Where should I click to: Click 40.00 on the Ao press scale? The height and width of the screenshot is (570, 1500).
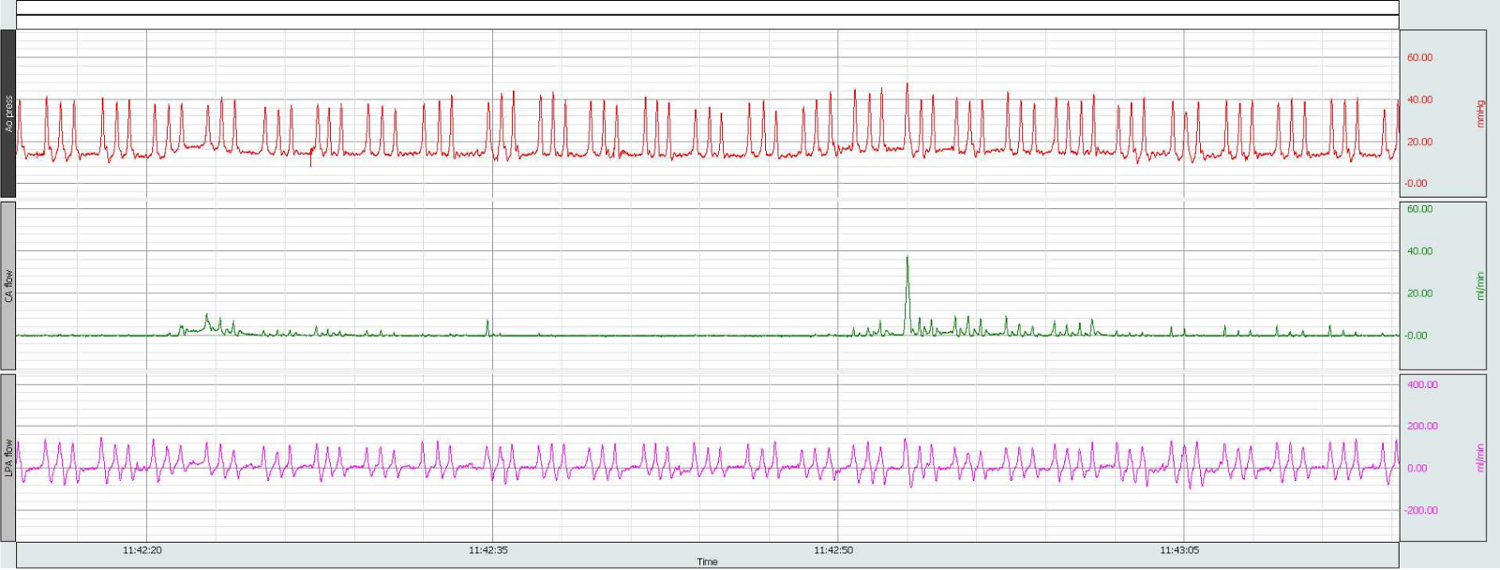click(1420, 100)
